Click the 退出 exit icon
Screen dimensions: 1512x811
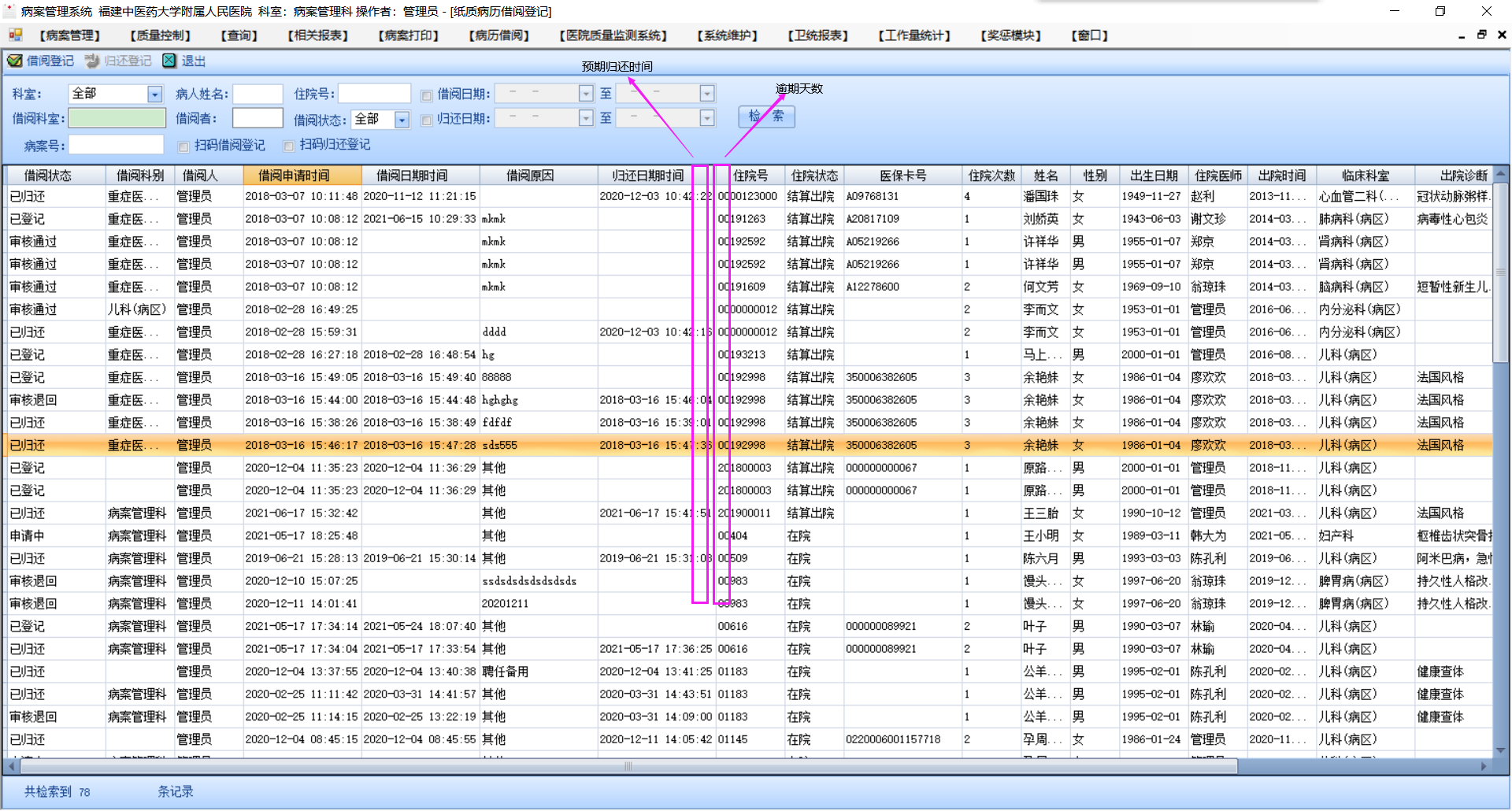point(169,61)
